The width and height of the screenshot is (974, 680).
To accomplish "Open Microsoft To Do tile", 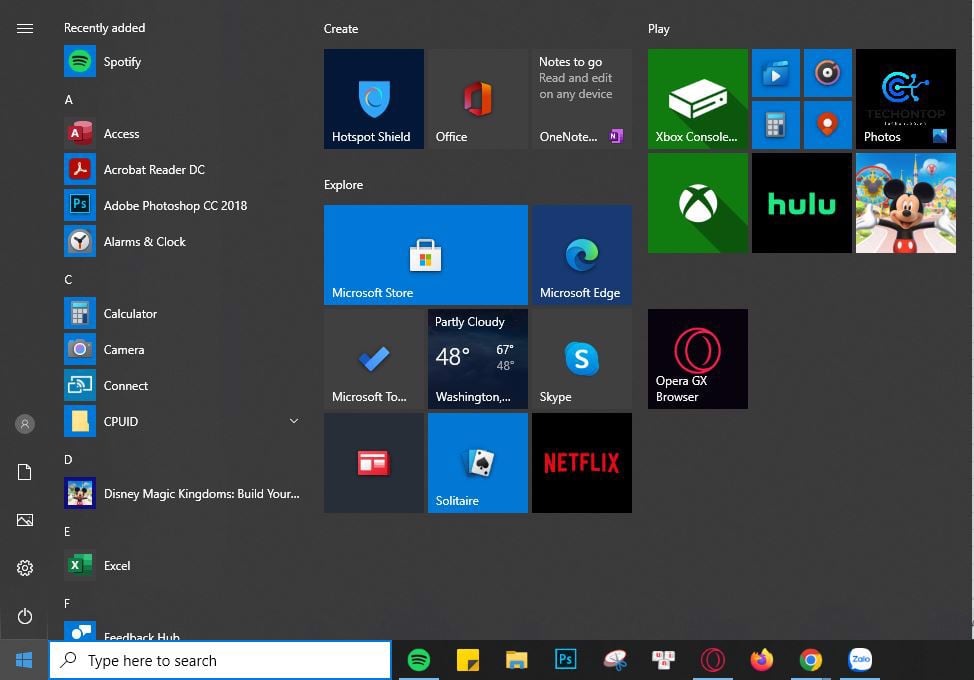I will pyautogui.click(x=374, y=359).
